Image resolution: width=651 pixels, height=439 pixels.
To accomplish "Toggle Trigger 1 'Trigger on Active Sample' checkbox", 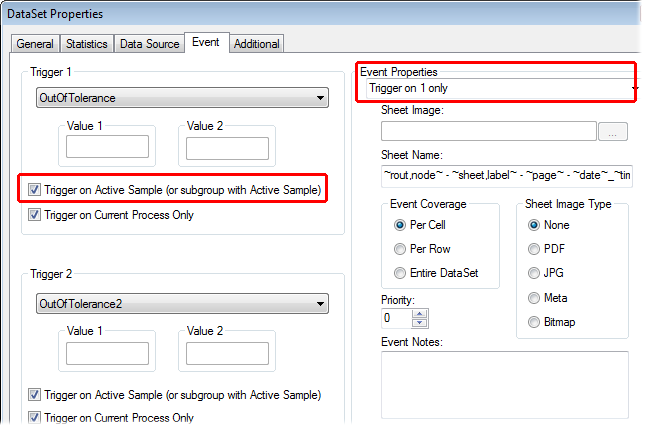I will 36,189.
